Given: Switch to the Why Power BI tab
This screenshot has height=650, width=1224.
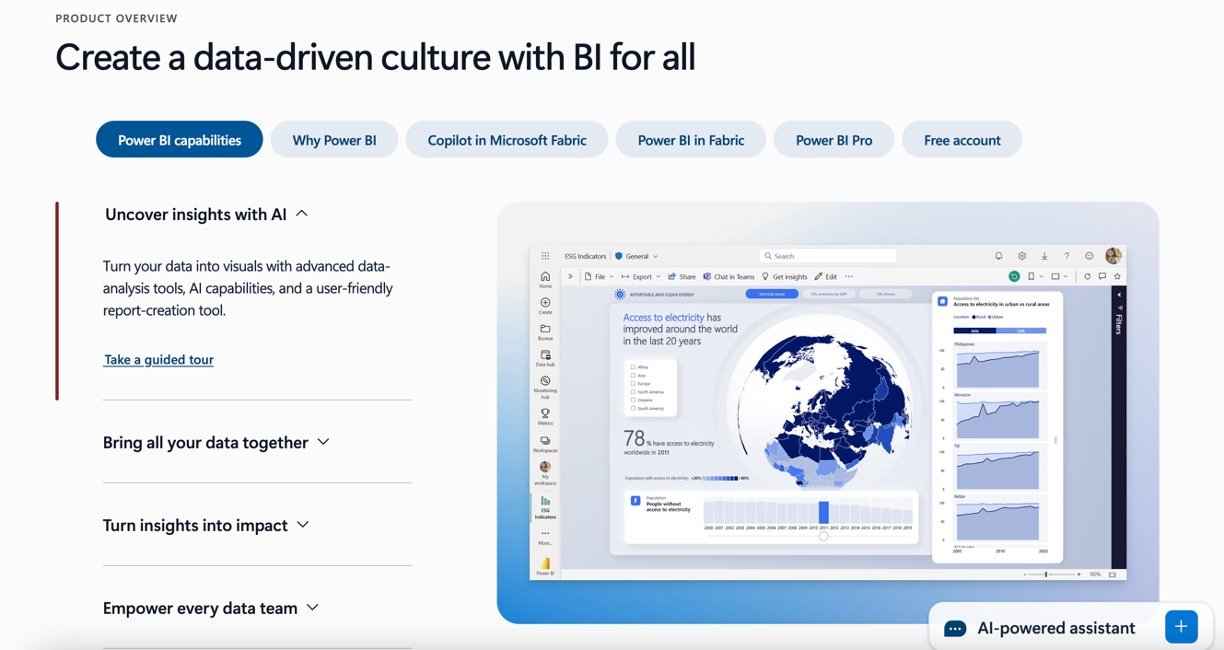Looking at the screenshot, I should [334, 140].
